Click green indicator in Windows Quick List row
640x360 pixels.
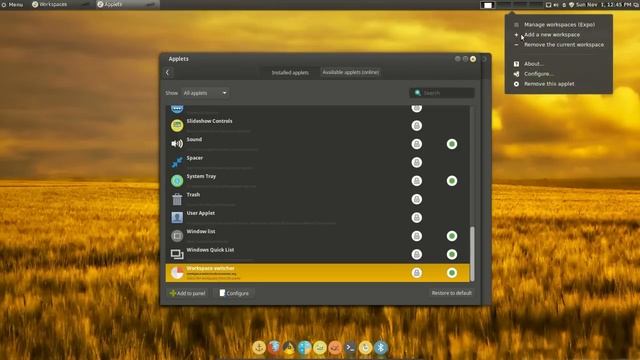pos(452,254)
